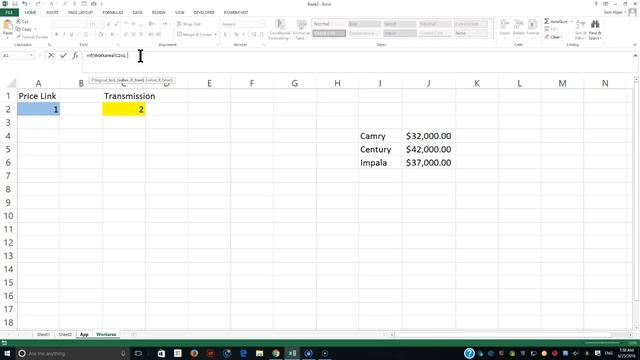Viewport: 640px width, 360px height.
Task: Select the Workarea worksheet tab
Action: pos(106,334)
